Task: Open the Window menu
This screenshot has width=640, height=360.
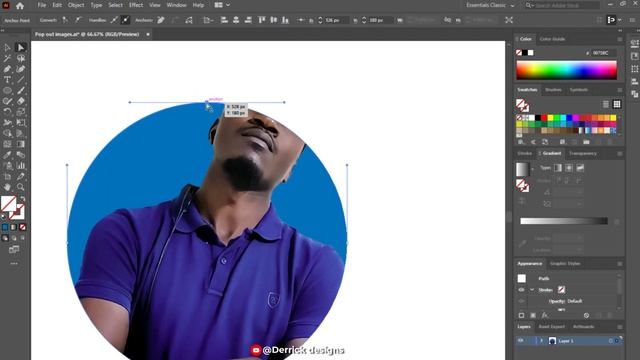Action: pyautogui.click(x=176, y=5)
